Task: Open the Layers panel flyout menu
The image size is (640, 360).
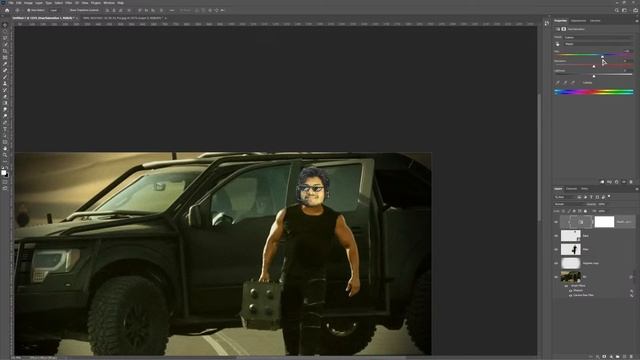Action: (x=636, y=189)
